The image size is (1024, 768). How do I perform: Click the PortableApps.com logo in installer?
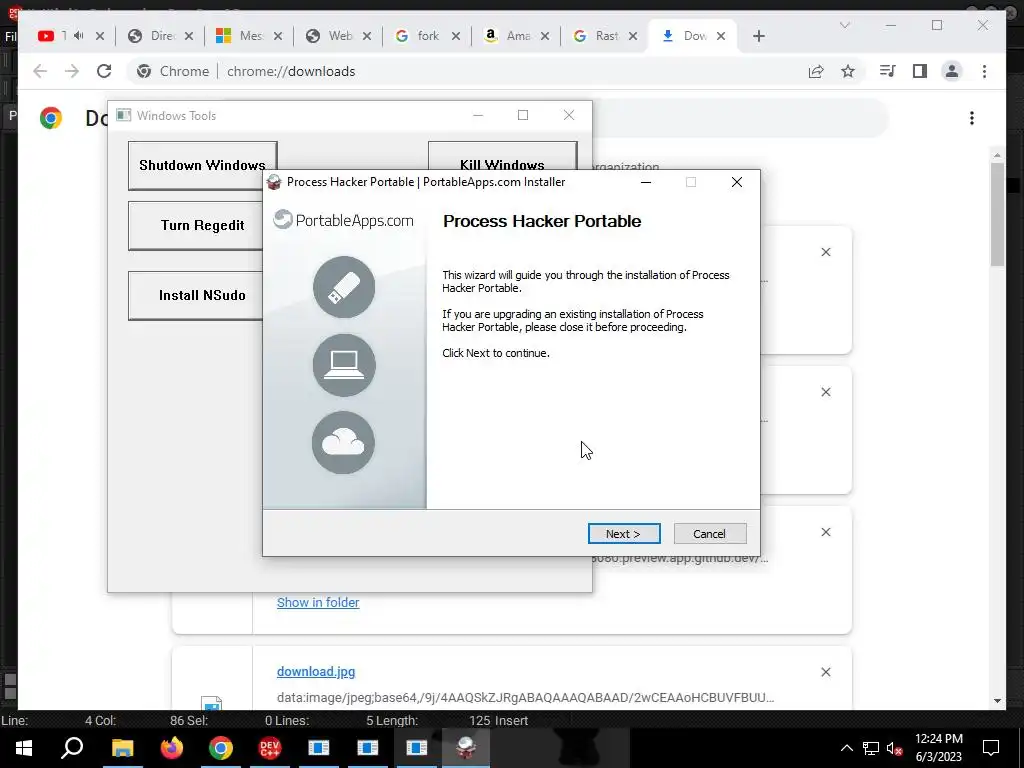pos(343,220)
